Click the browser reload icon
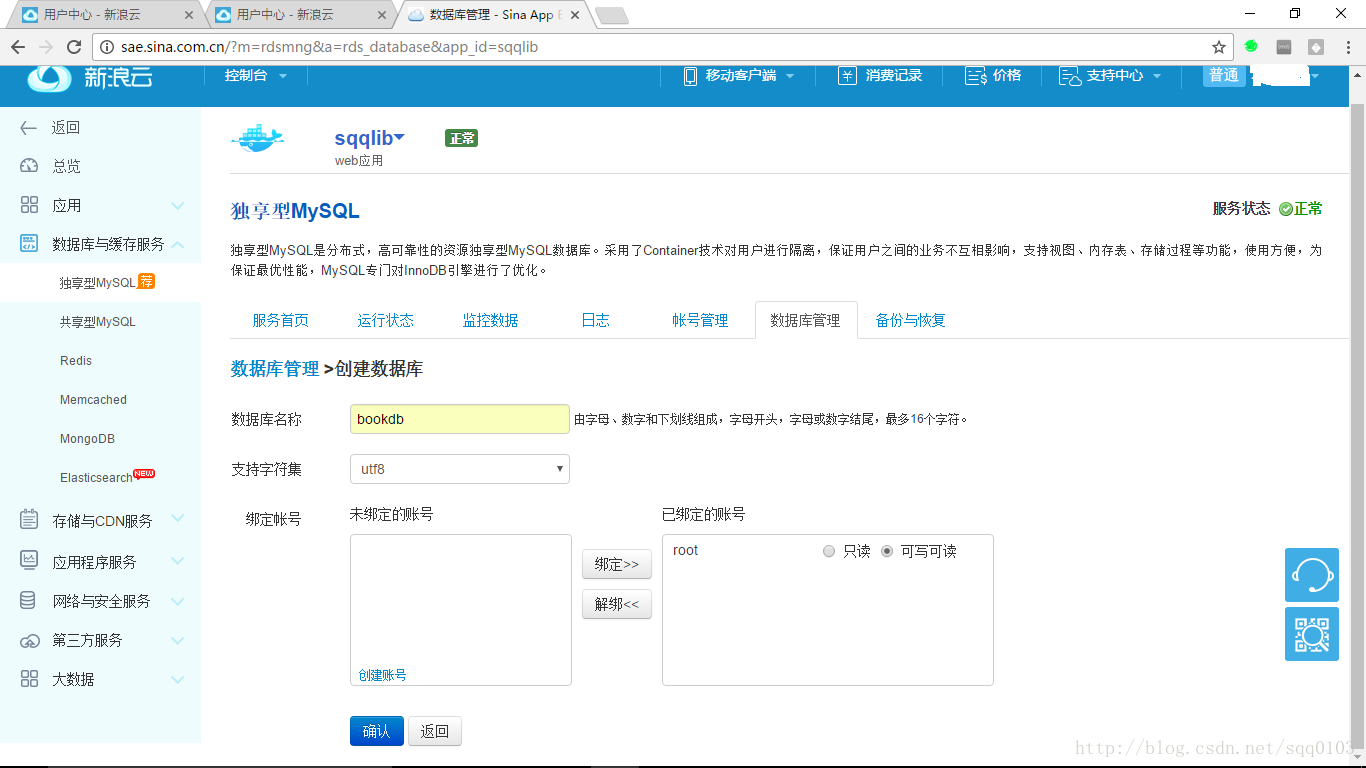1366x768 pixels. [74, 47]
